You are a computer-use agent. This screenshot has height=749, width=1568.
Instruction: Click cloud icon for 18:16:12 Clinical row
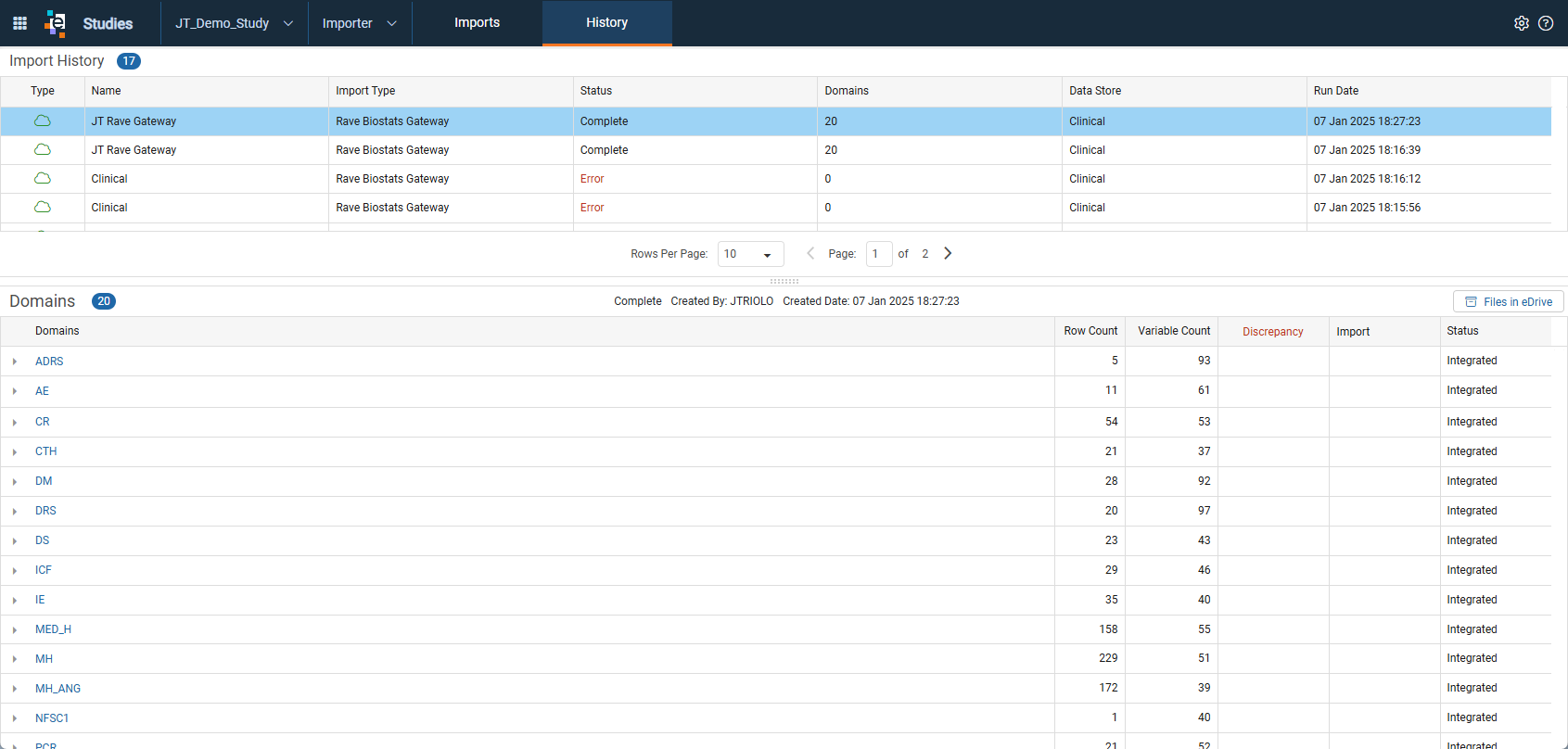point(43,179)
